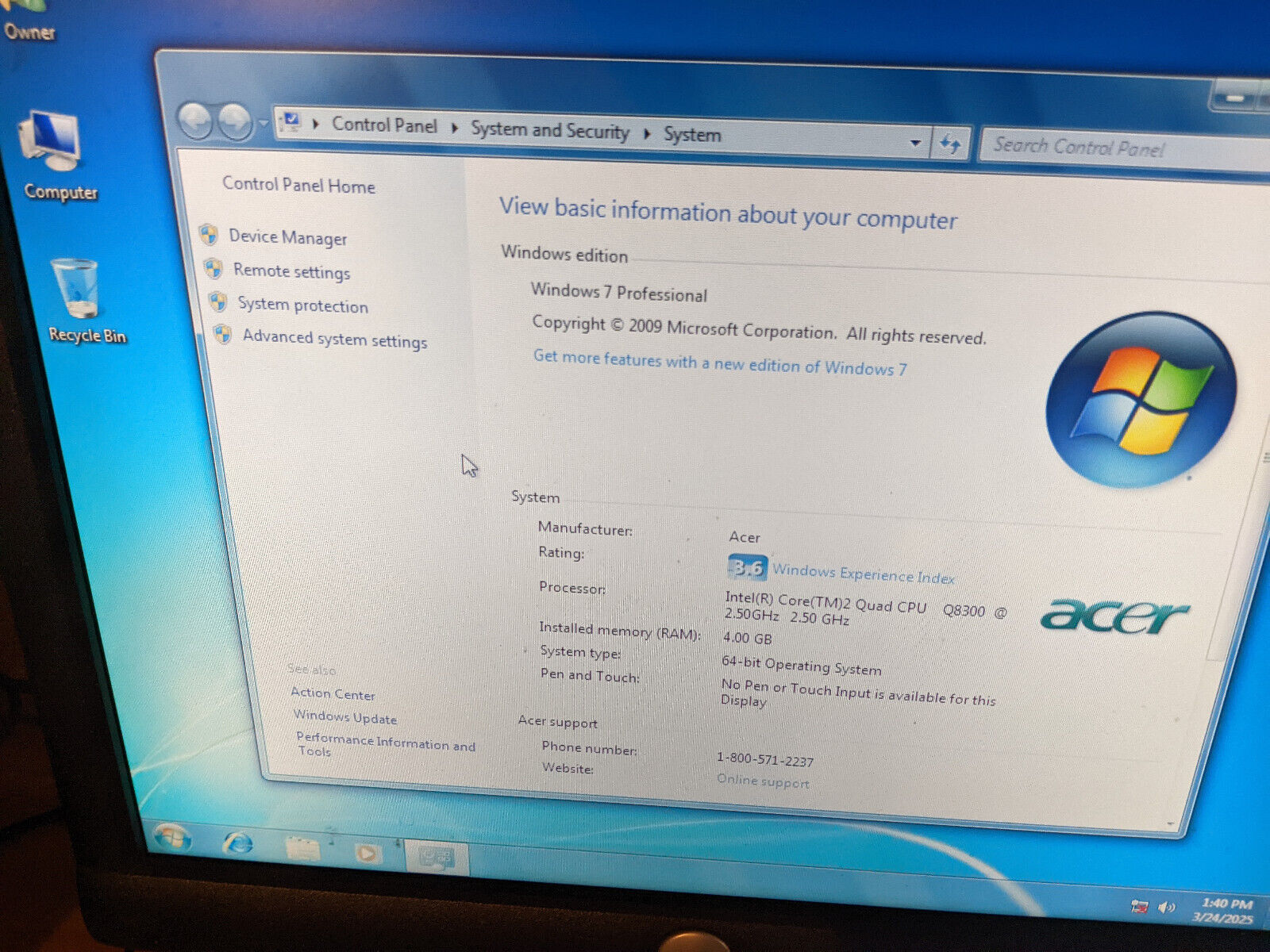Open the Windows Experience Index link

click(864, 574)
